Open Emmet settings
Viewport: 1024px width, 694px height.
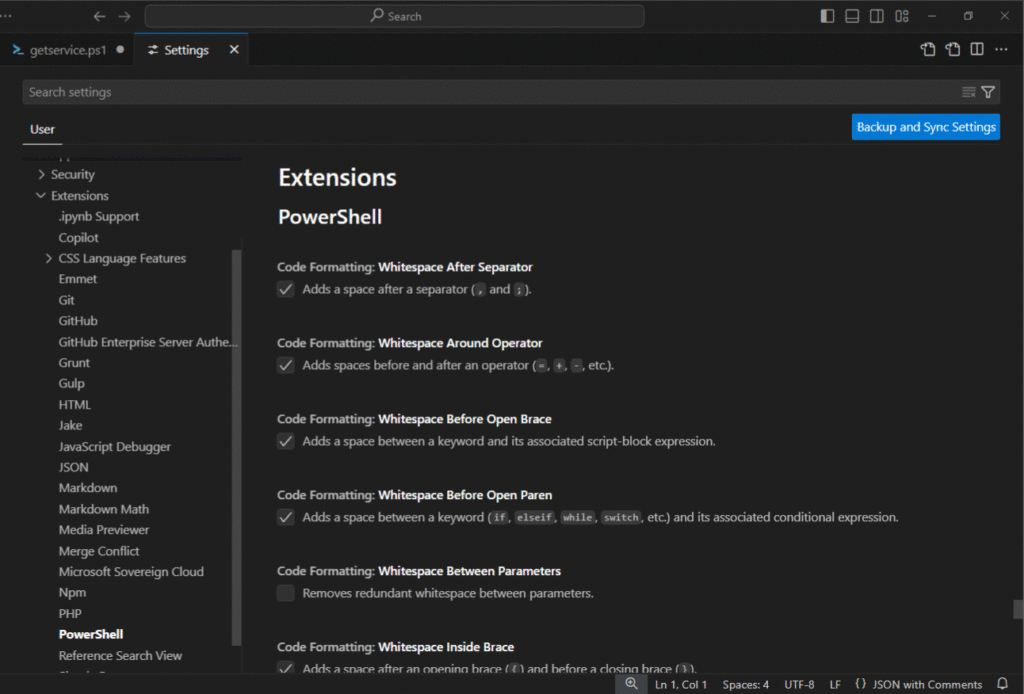coord(78,279)
